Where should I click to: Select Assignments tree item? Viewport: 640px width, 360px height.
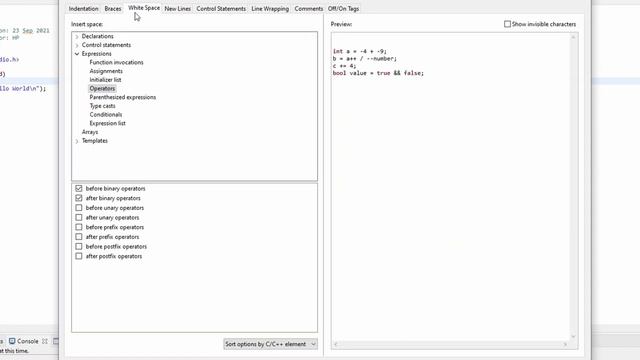click(x=106, y=71)
